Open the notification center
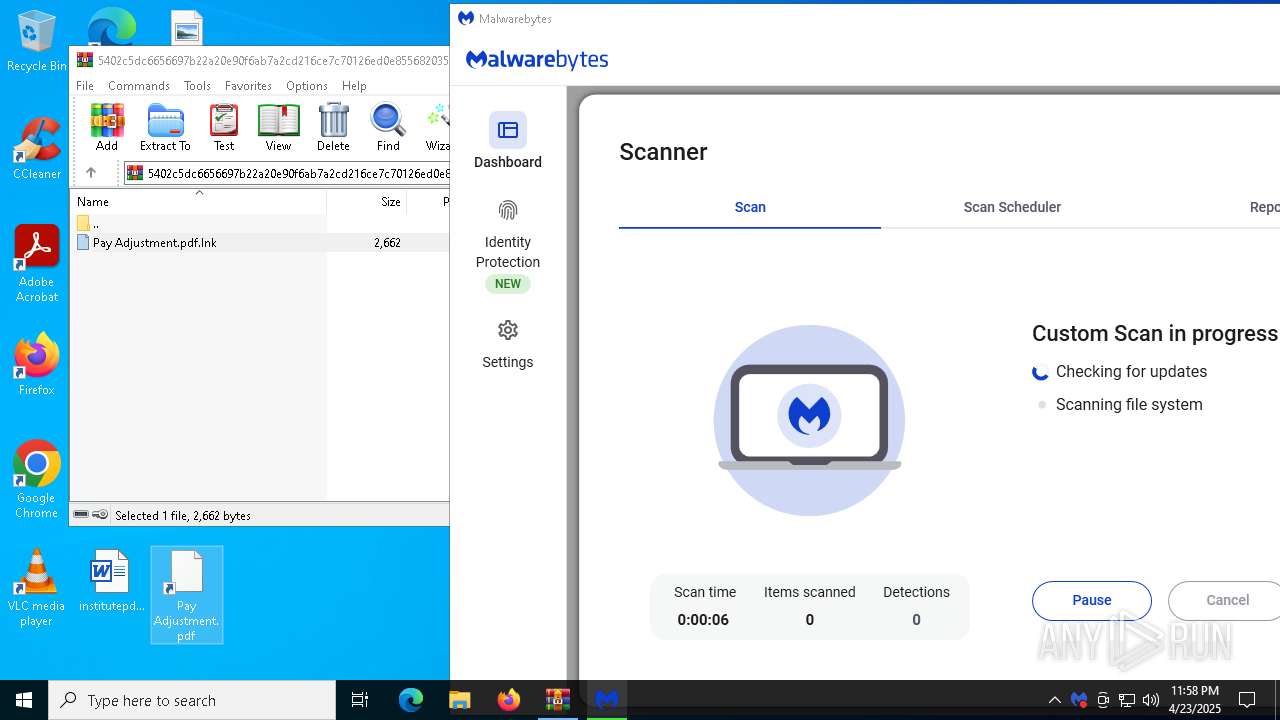Image resolution: width=1280 pixels, height=720 pixels. [1247, 700]
